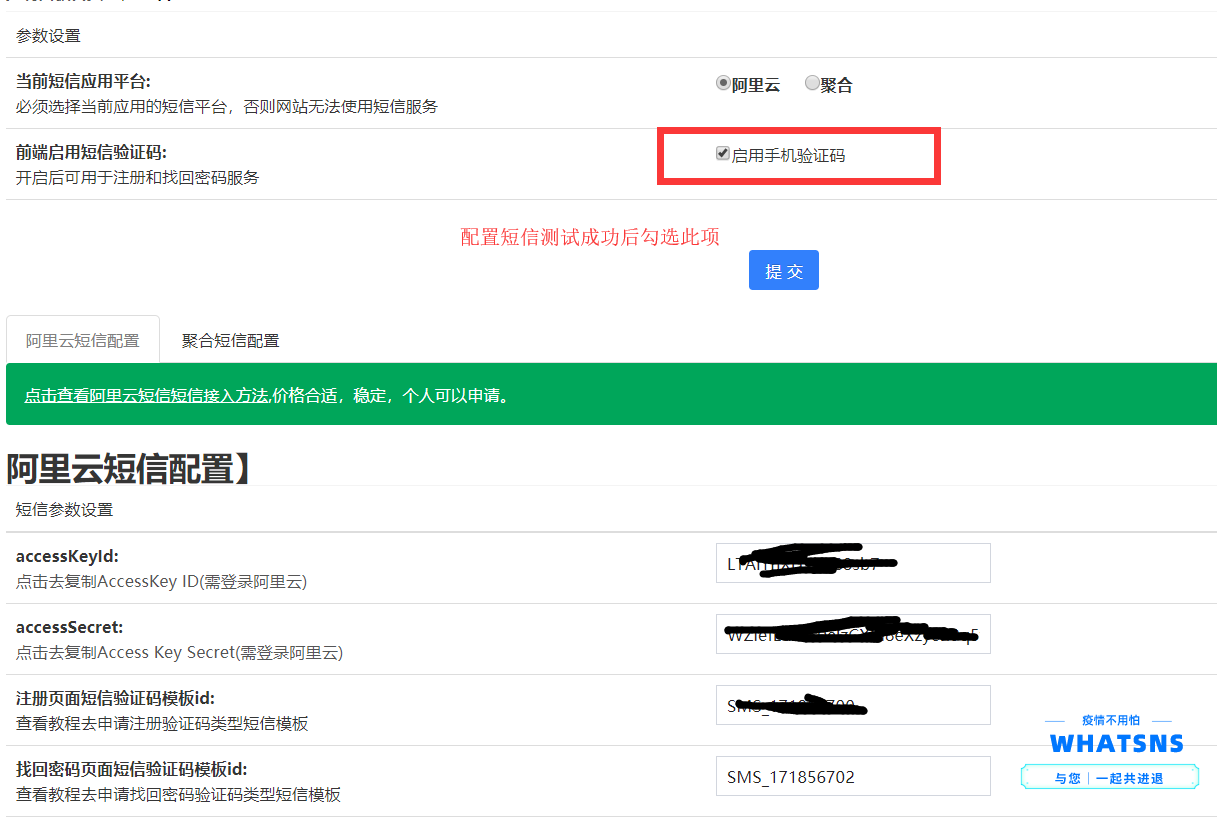
Task: Click the 点击去复制AccessKey ID hint text
Action: pos(161,581)
